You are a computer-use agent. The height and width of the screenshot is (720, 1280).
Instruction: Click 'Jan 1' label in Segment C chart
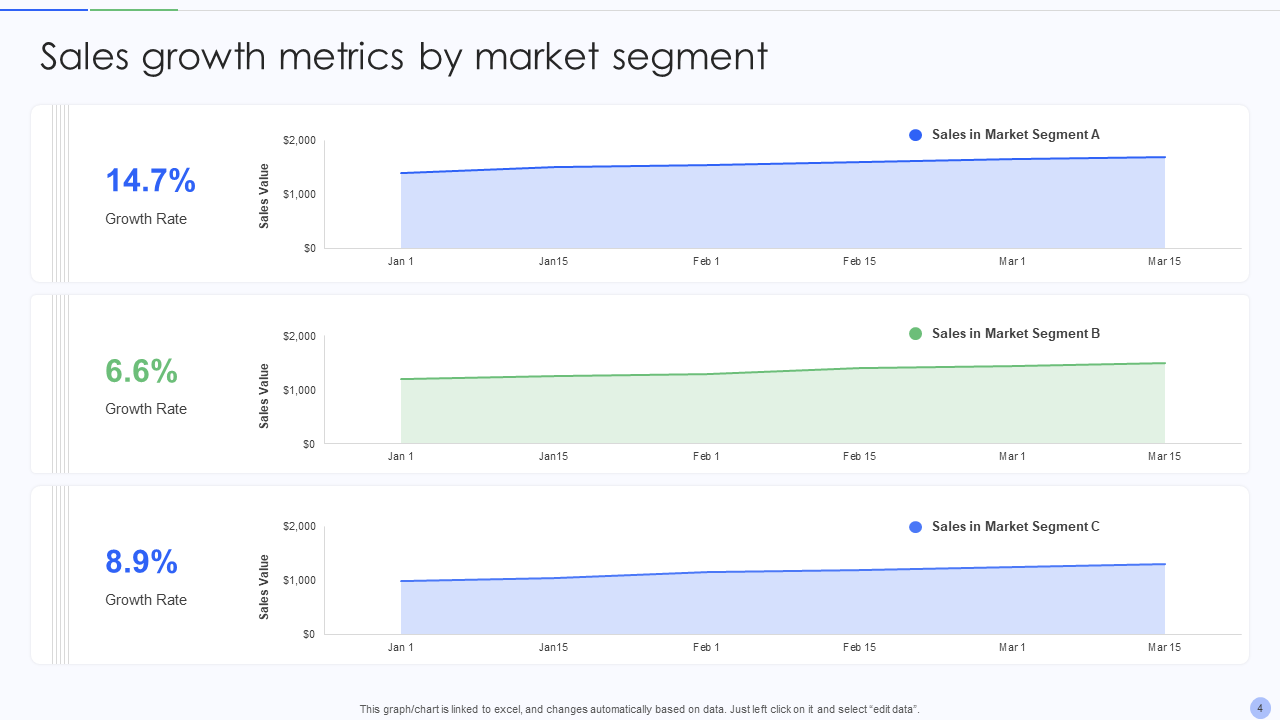(x=401, y=648)
